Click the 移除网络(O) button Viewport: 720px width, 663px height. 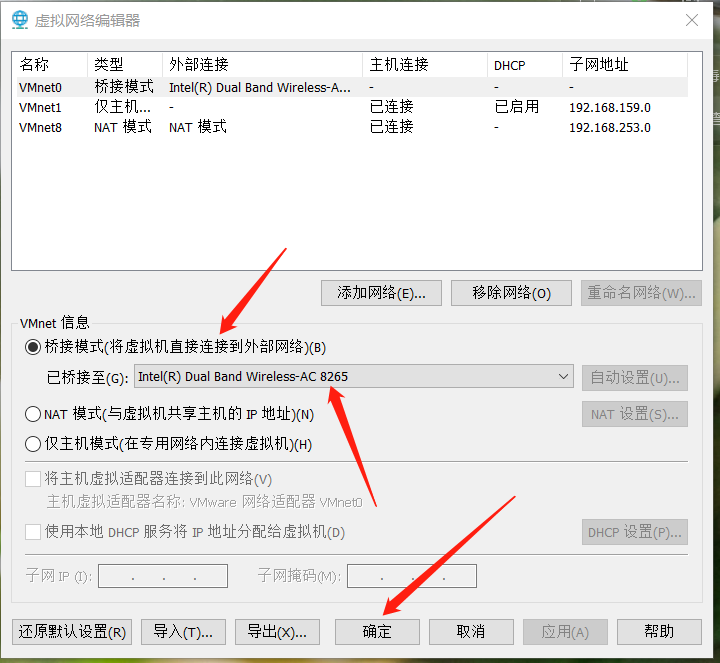(x=511, y=293)
